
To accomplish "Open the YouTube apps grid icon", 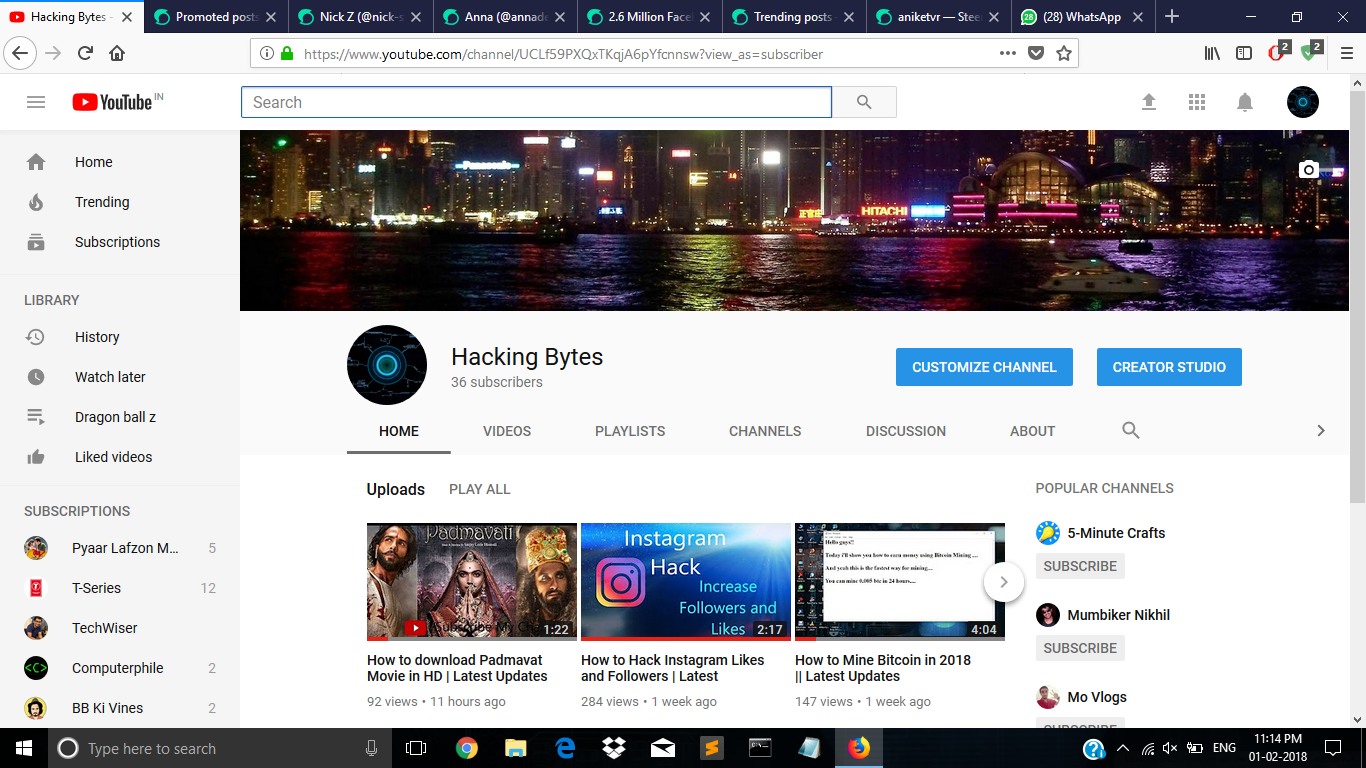I will coord(1197,102).
